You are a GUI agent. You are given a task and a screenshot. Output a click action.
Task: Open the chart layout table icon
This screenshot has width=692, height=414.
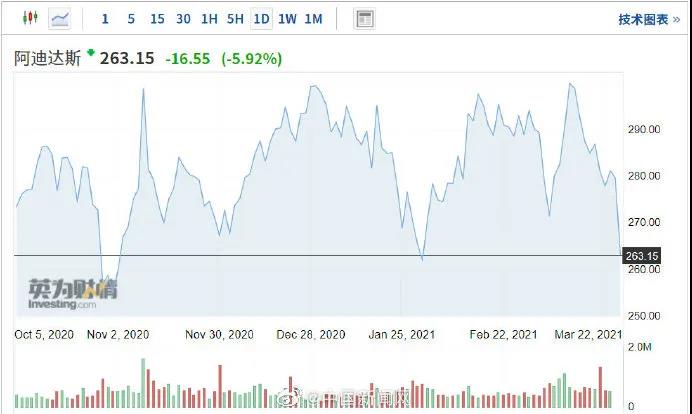365,19
